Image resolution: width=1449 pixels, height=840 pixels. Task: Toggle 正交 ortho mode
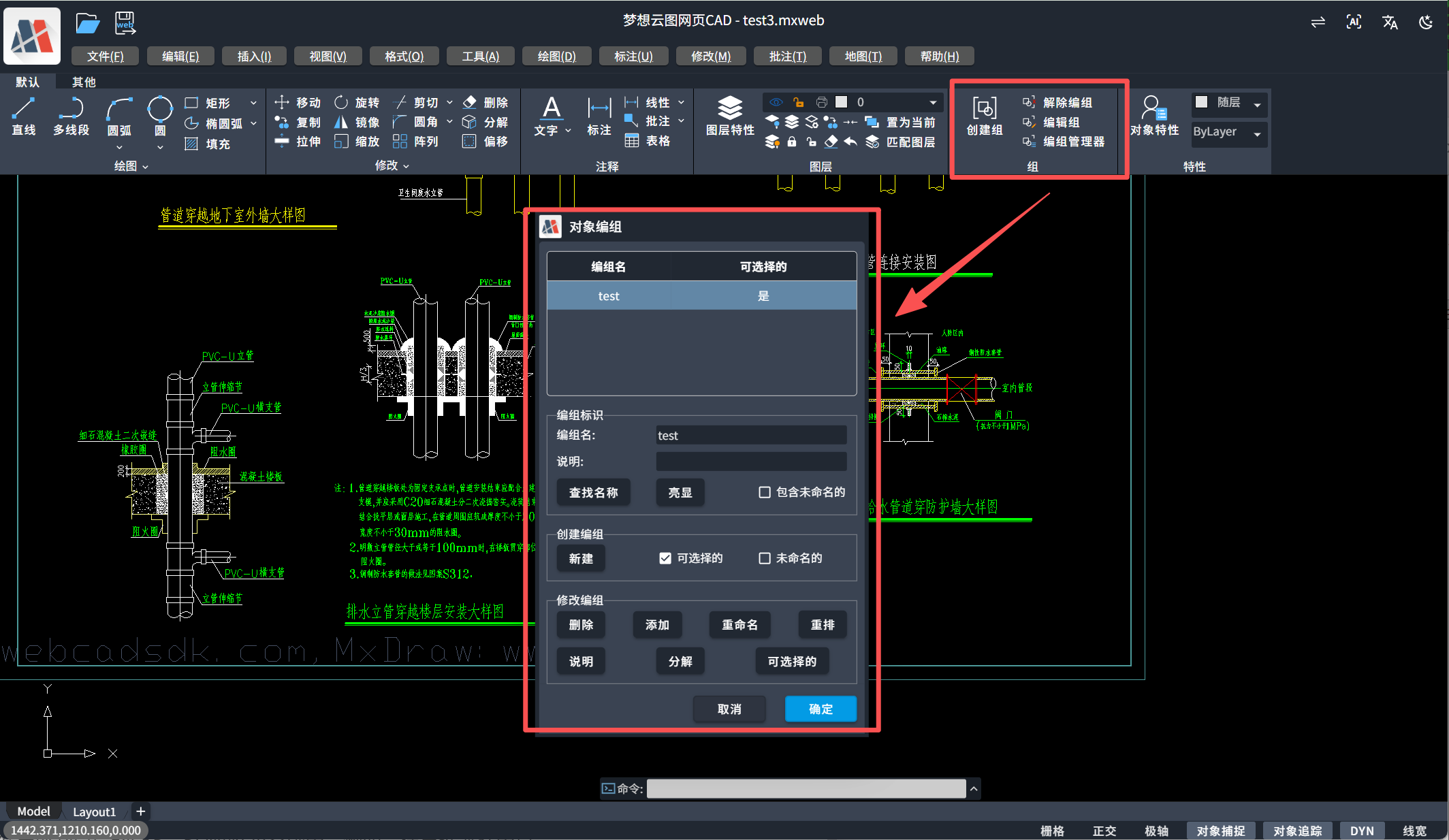pyautogui.click(x=1104, y=830)
